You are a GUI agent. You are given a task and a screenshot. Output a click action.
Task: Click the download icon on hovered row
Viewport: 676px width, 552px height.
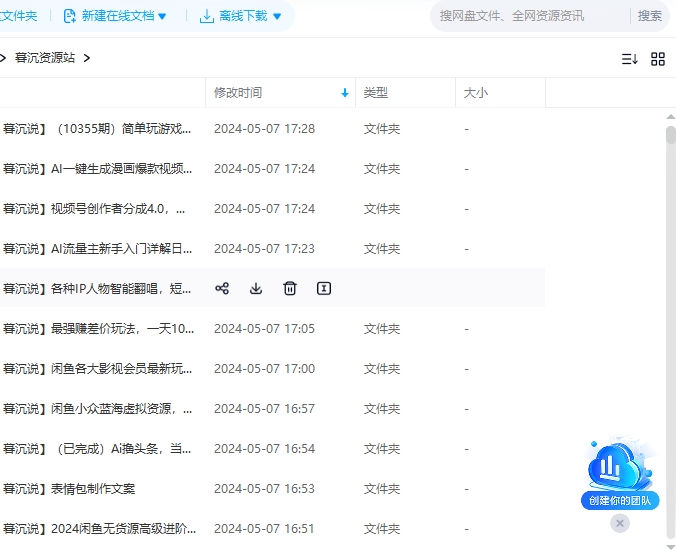tap(256, 289)
